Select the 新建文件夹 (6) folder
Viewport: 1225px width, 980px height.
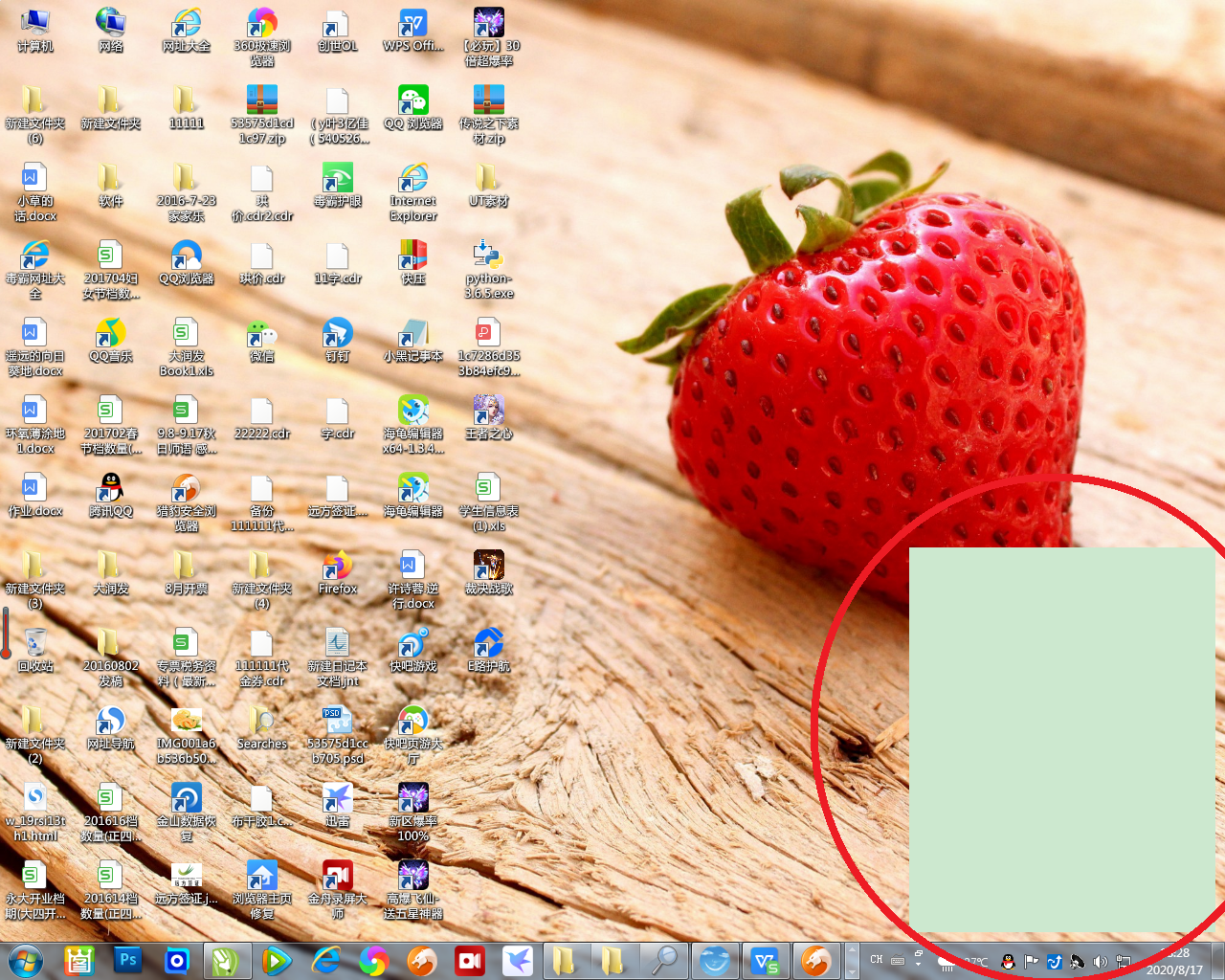point(35,115)
